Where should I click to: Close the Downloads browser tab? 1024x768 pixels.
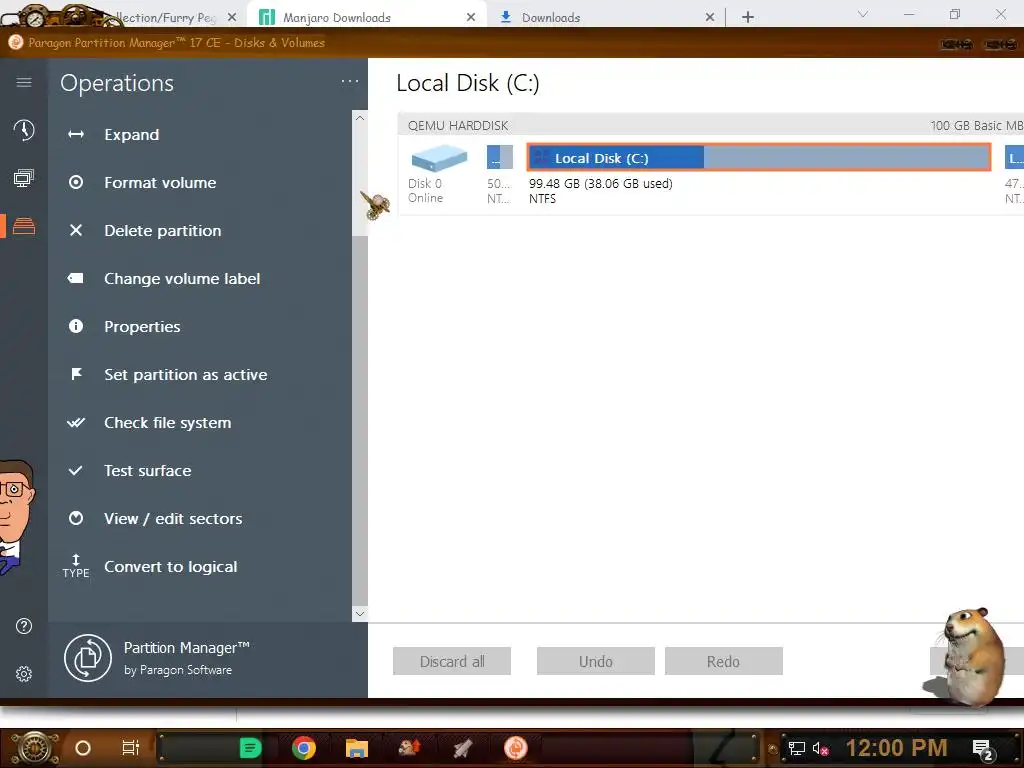(710, 18)
